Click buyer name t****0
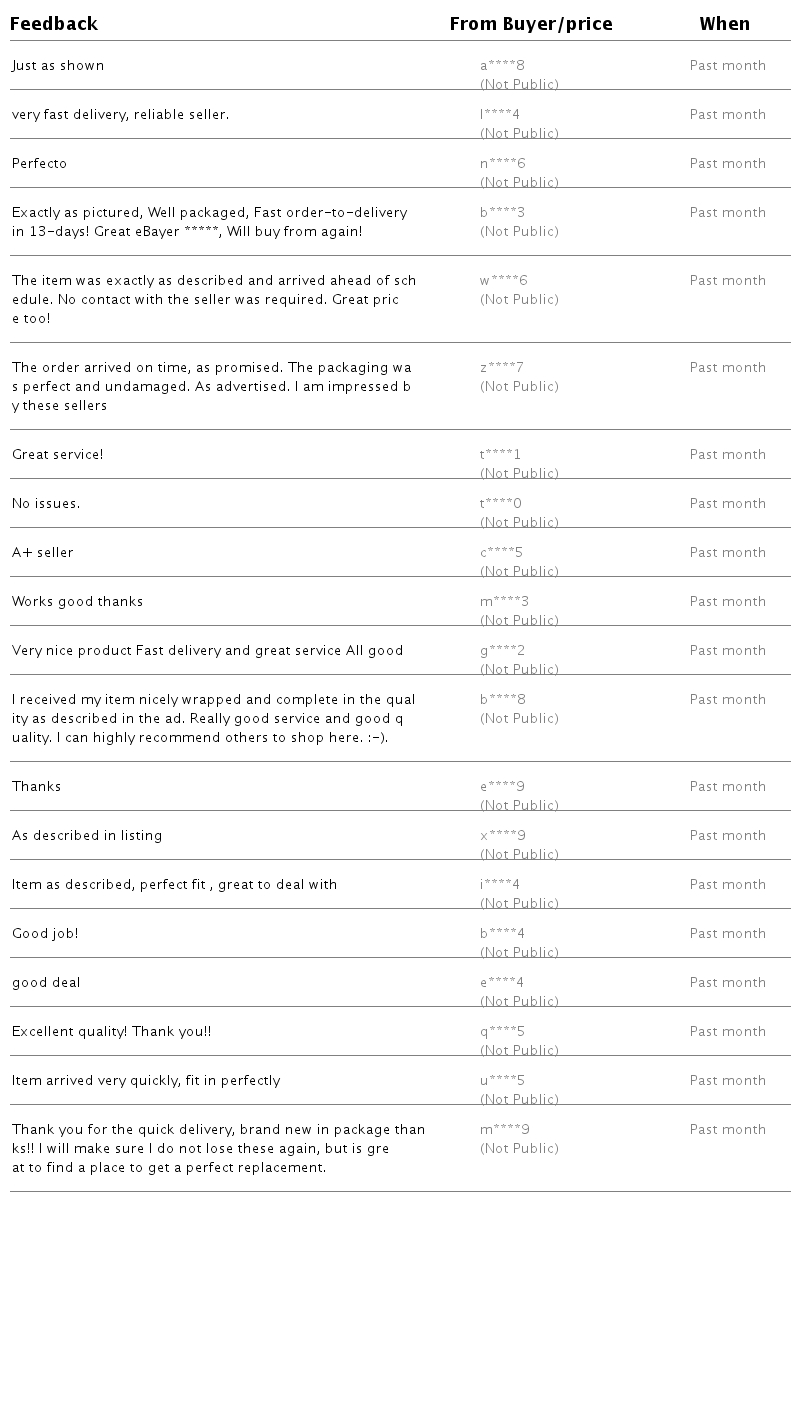This screenshot has width=800, height=1424. pos(500,504)
